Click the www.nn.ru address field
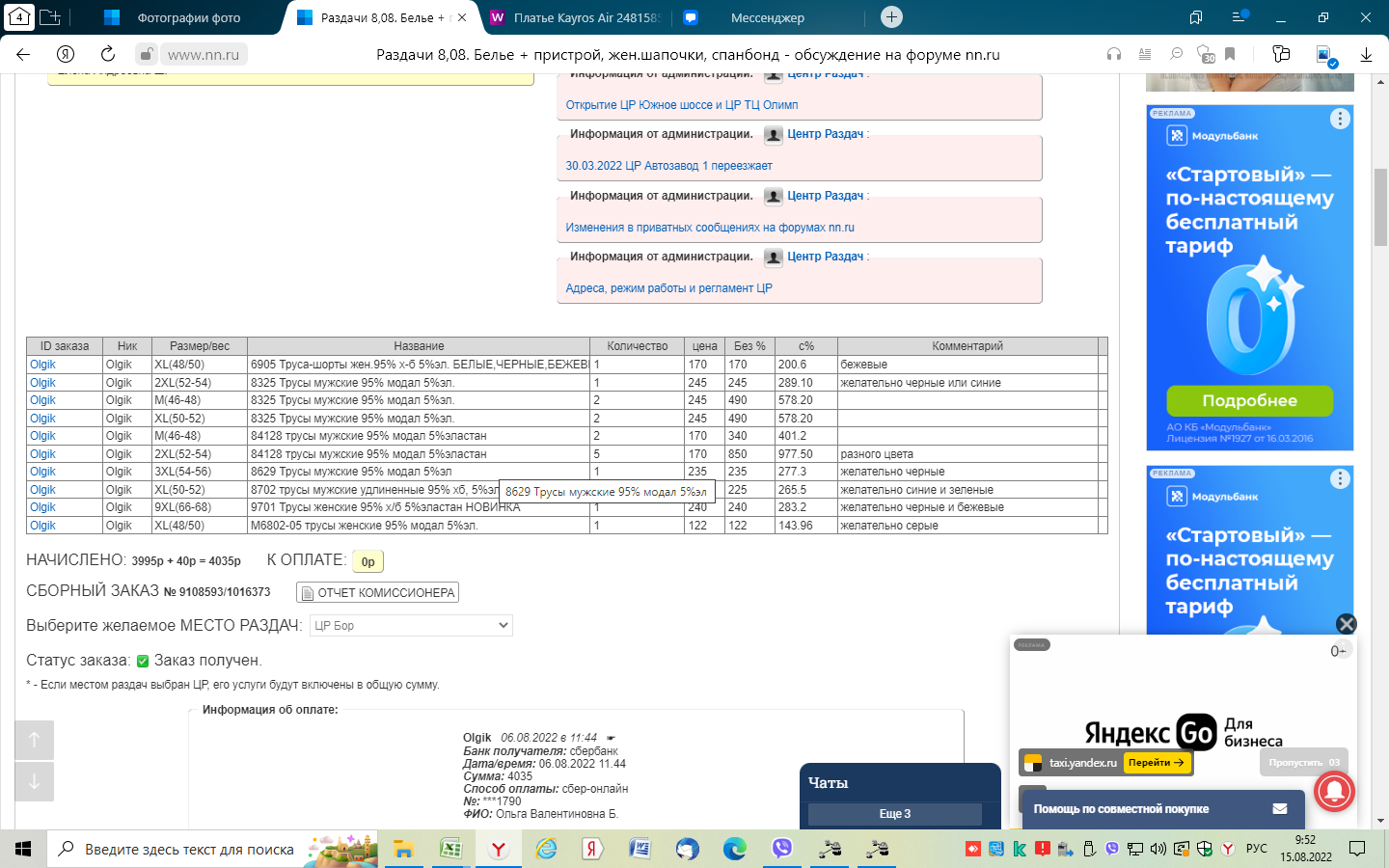Viewport: 1389px width, 868px height. pyautogui.click(x=204, y=55)
